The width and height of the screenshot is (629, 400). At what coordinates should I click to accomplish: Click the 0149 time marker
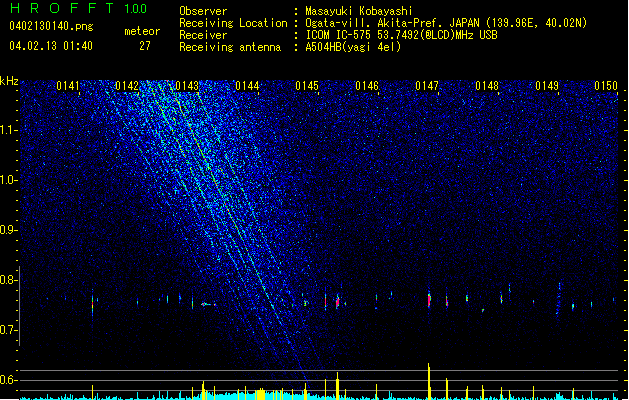547,86
